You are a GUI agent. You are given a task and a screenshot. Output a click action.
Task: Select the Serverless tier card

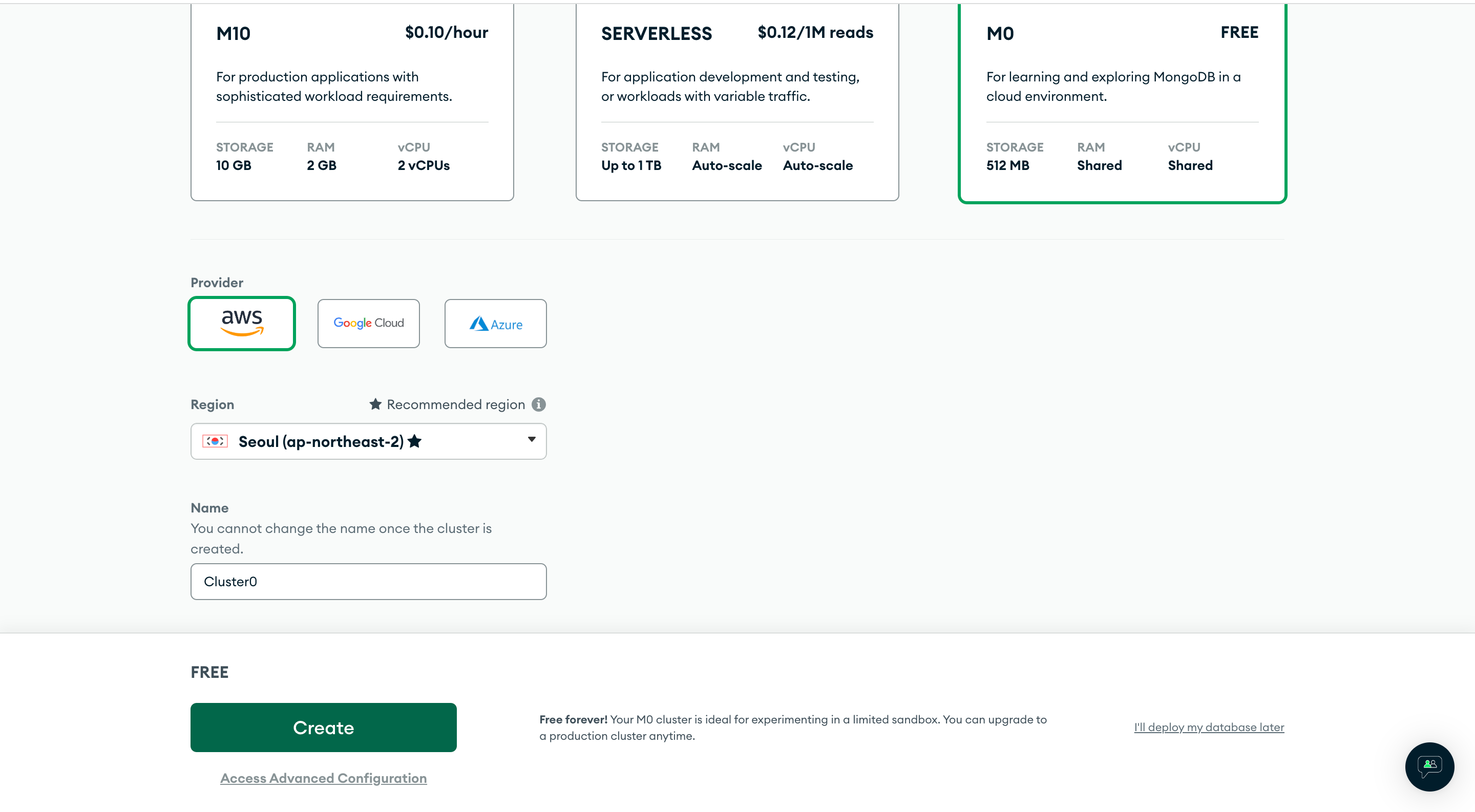pyautogui.click(x=737, y=103)
